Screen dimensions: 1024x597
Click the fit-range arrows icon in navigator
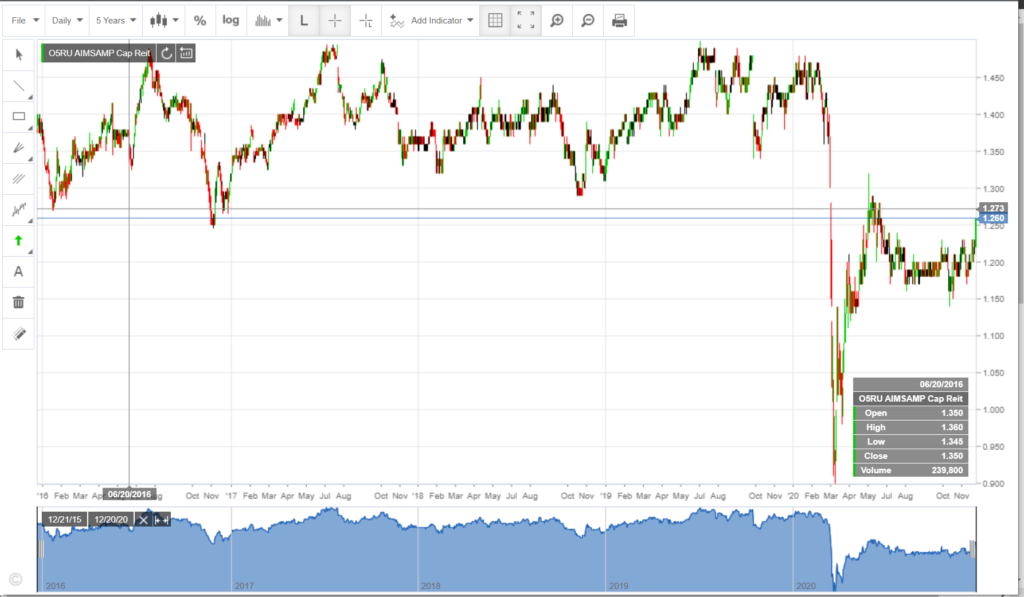click(161, 520)
